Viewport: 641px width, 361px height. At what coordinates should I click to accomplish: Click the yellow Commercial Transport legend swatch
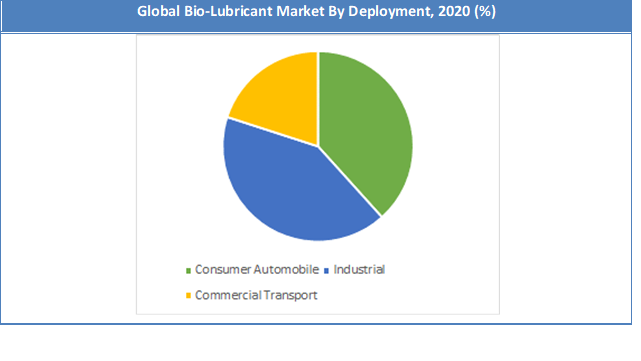coord(188,296)
